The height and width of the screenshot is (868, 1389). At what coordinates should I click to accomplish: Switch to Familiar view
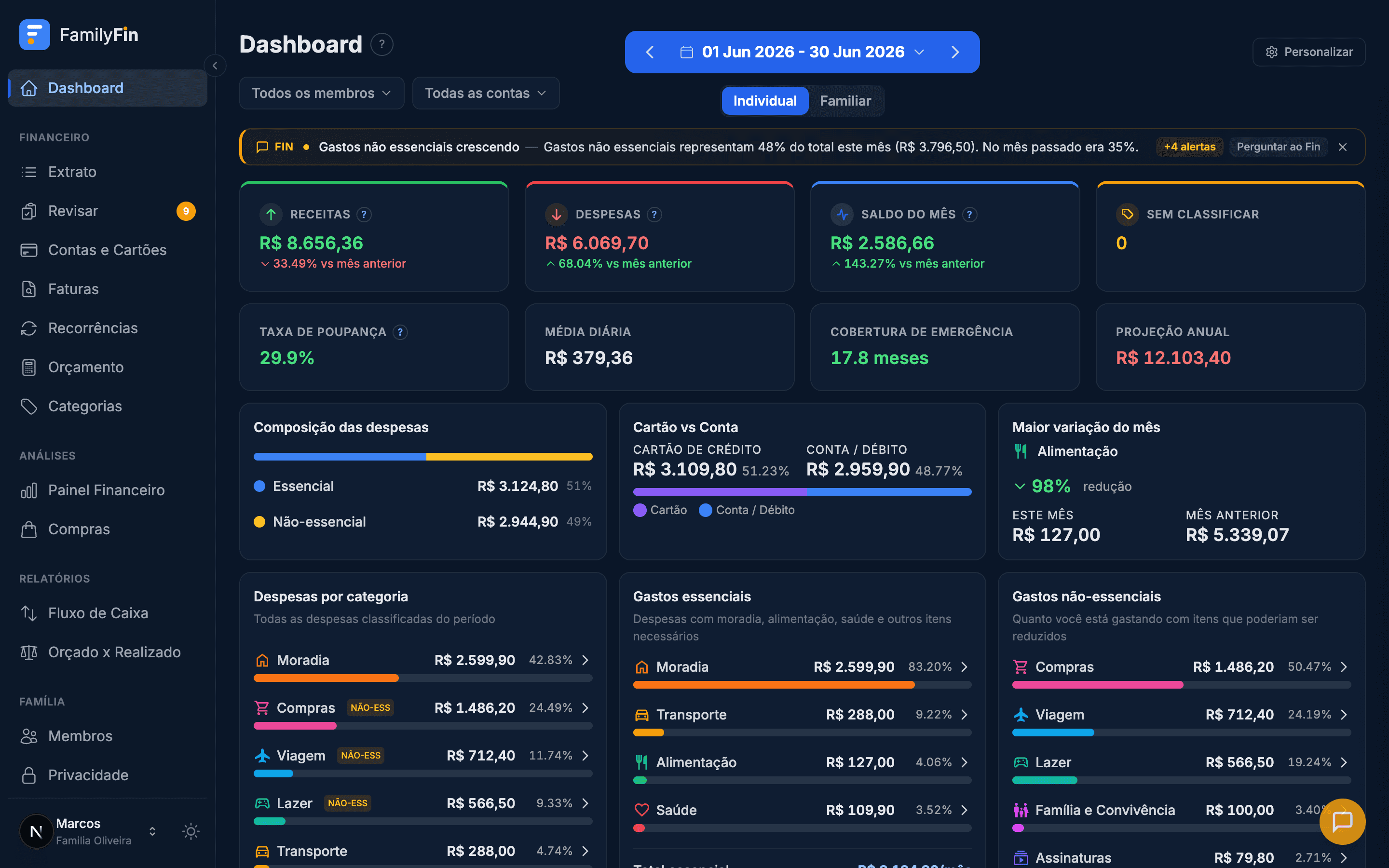click(x=845, y=101)
